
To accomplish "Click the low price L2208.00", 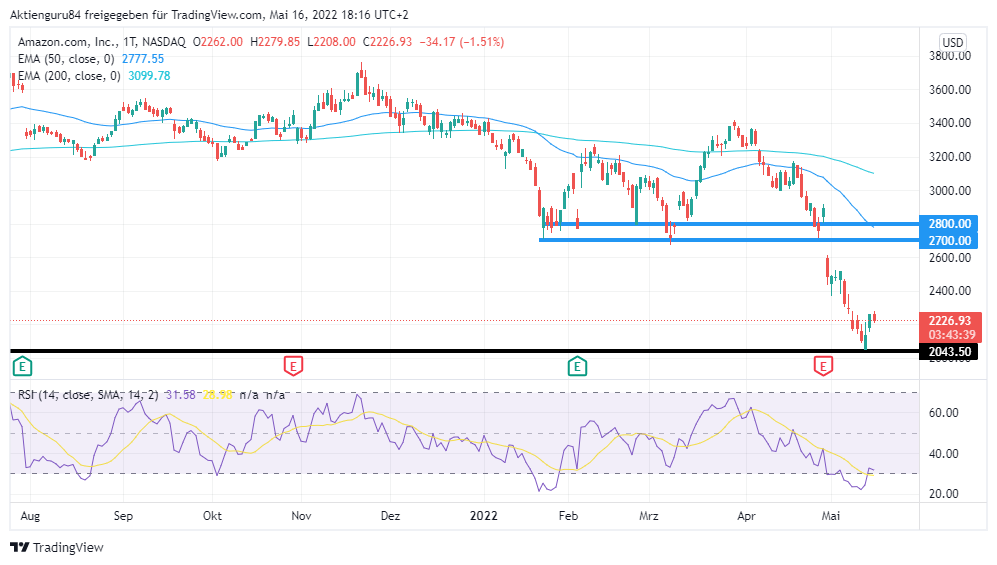I will point(331,42).
